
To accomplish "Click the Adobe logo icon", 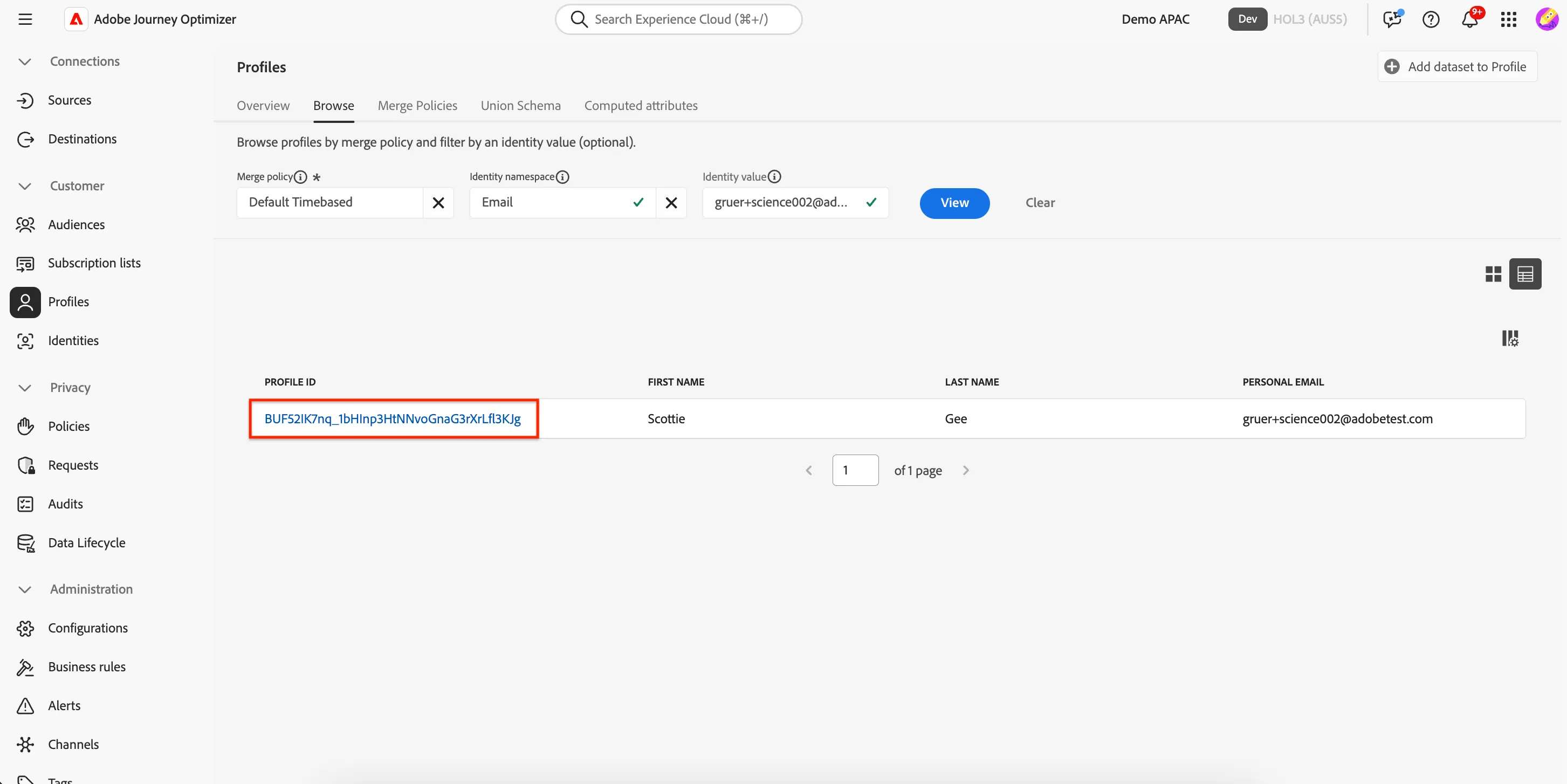I will (x=76, y=19).
